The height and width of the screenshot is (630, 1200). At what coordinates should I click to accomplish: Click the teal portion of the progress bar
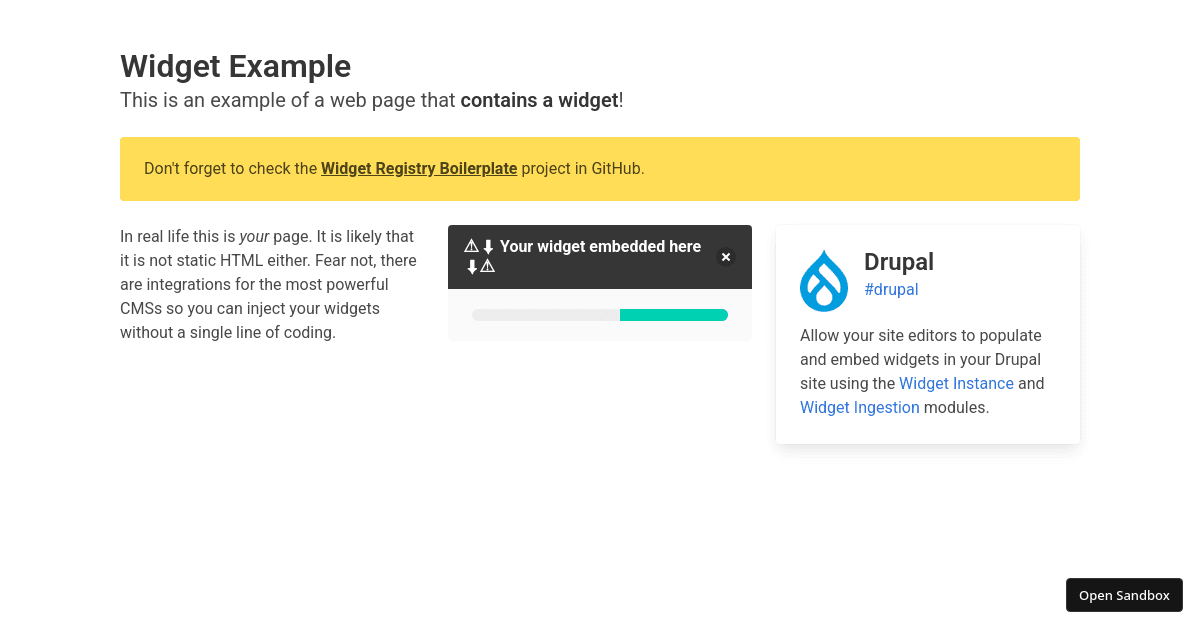click(673, 315)
